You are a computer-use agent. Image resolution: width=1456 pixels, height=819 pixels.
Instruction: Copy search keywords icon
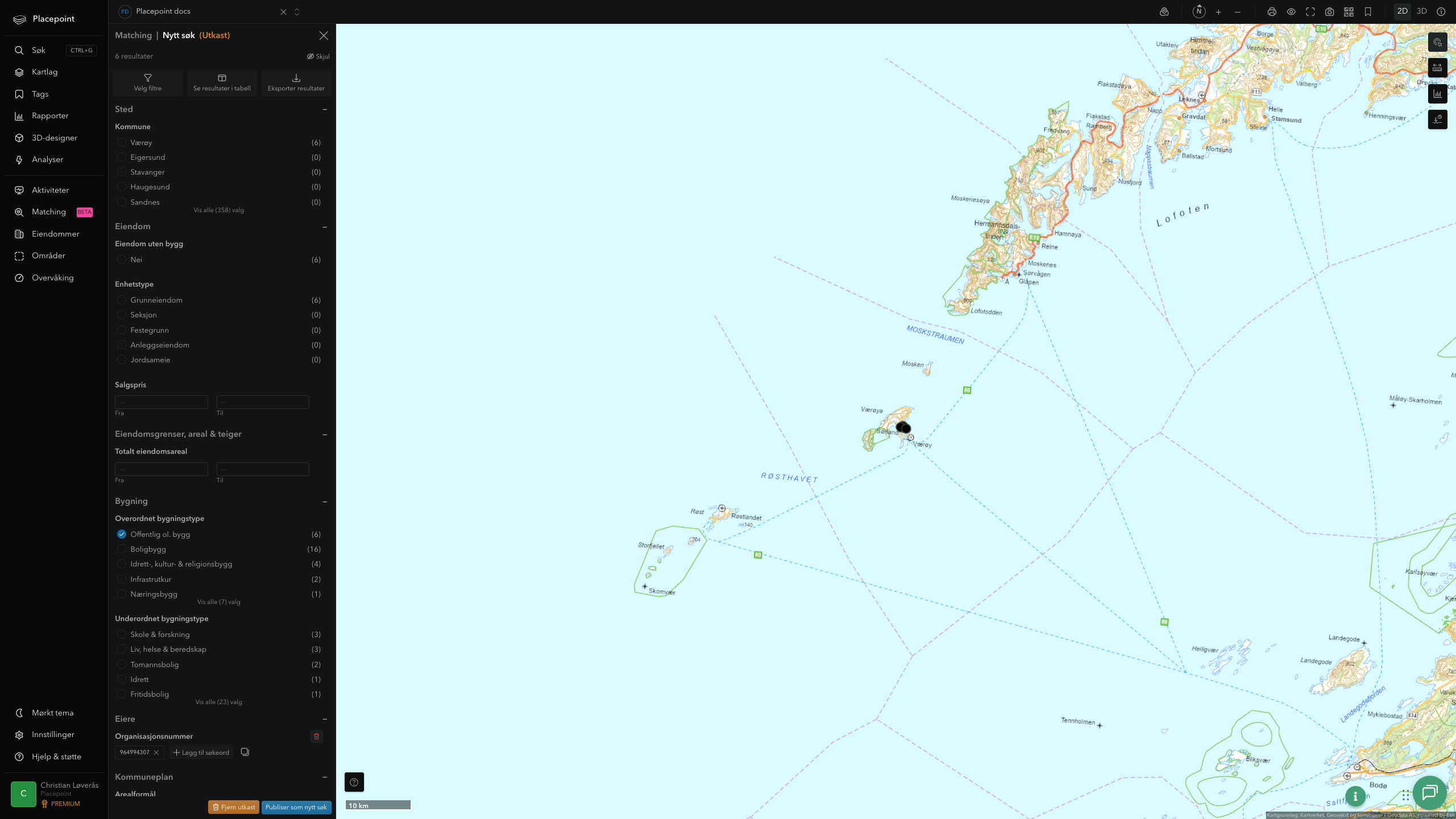[245, 752]
